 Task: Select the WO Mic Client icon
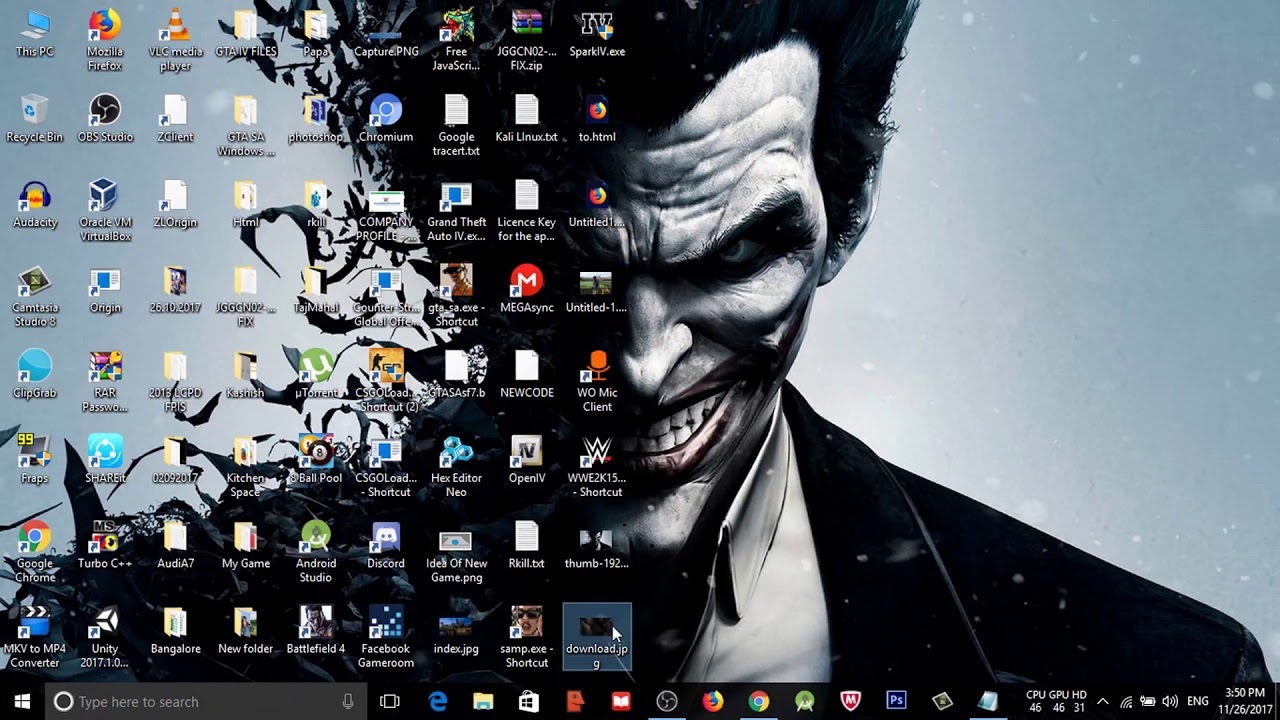(x=597, y=381)
